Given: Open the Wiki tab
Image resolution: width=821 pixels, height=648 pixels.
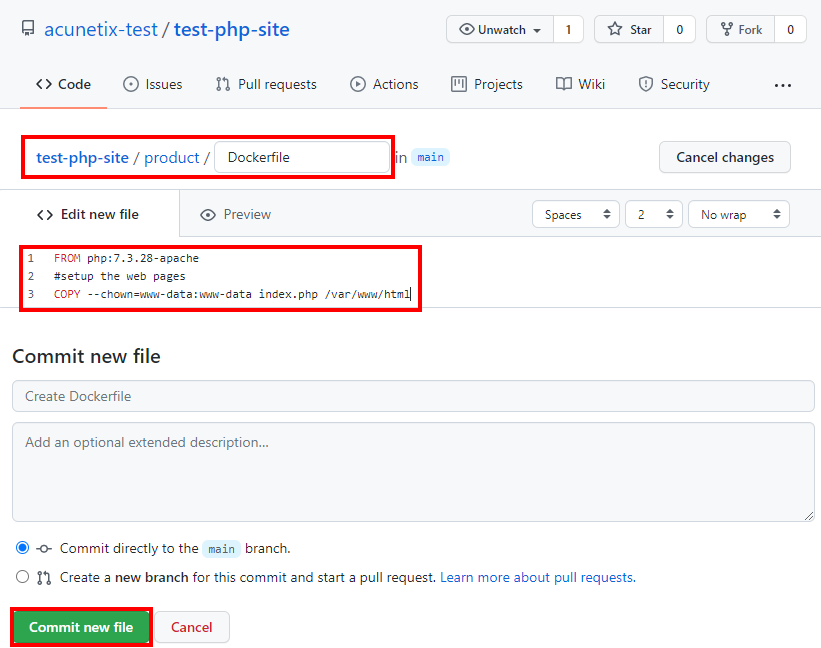Looking at the screenshot, I should point(580,84).
